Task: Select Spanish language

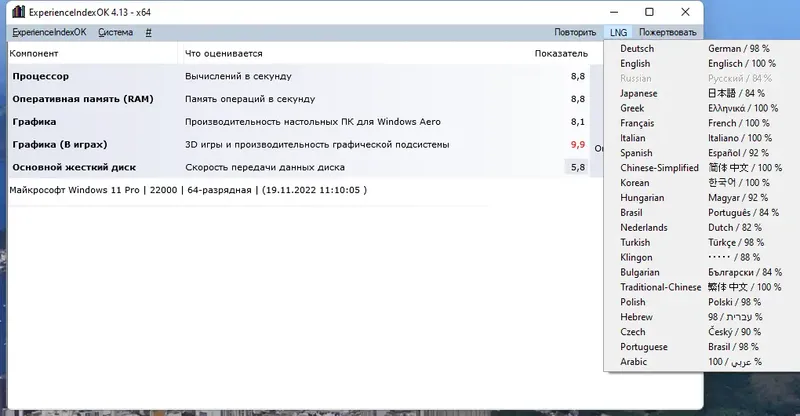Action: click(x=702, y=153)
